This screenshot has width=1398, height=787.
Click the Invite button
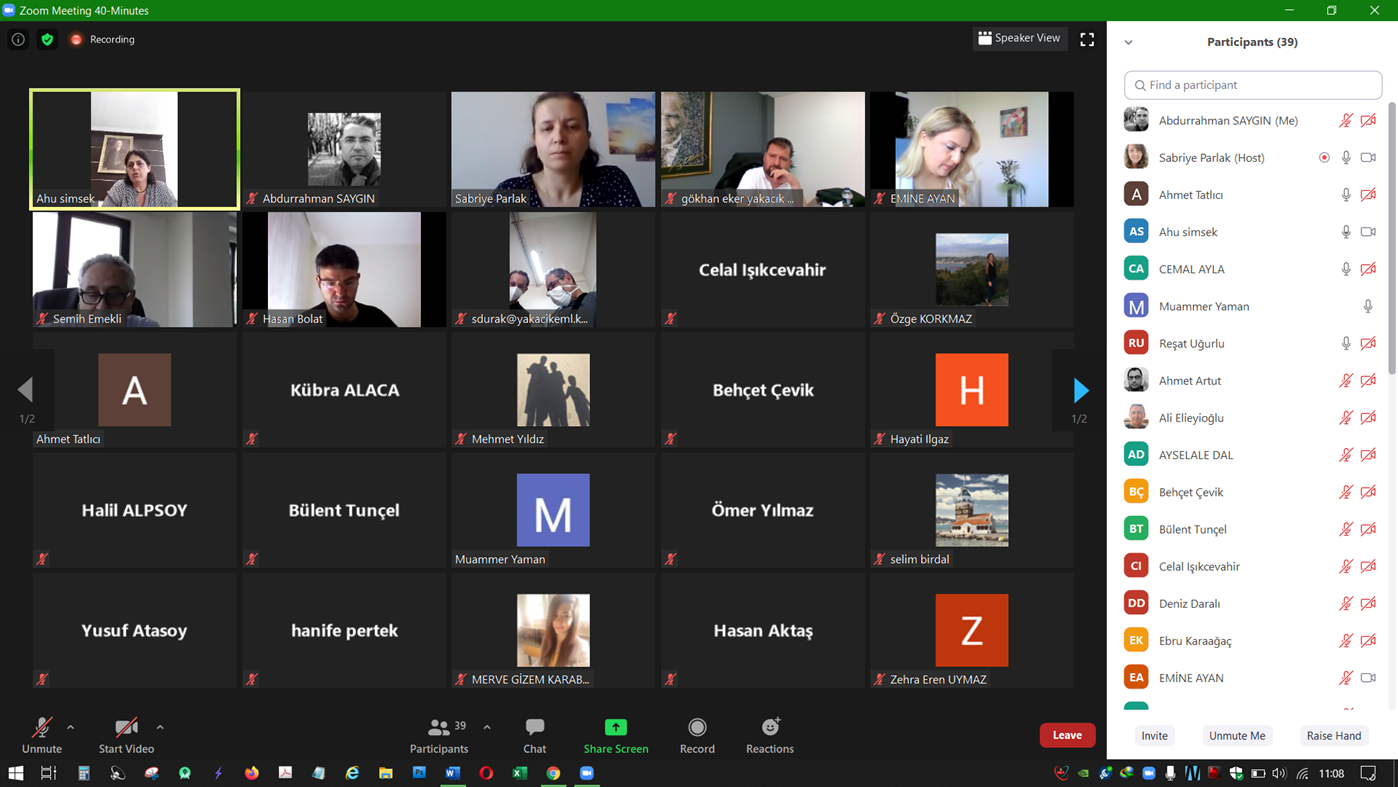(x=1154, y=735)
